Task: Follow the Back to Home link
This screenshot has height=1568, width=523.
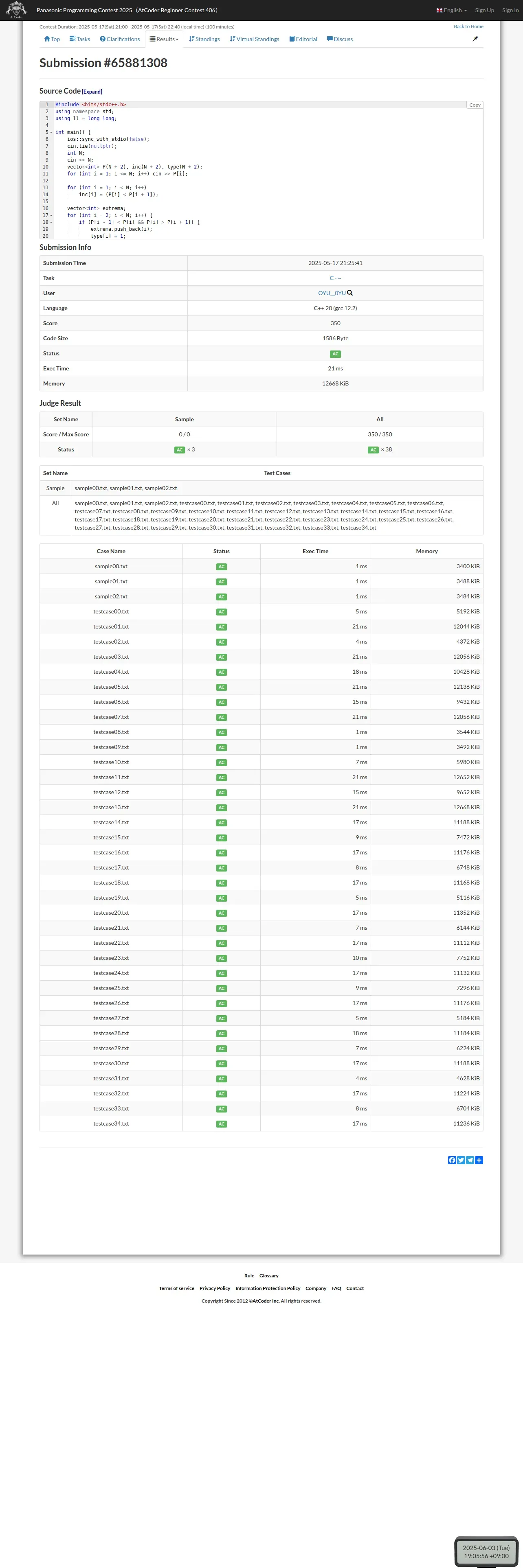Action: (x=468, y=27)
